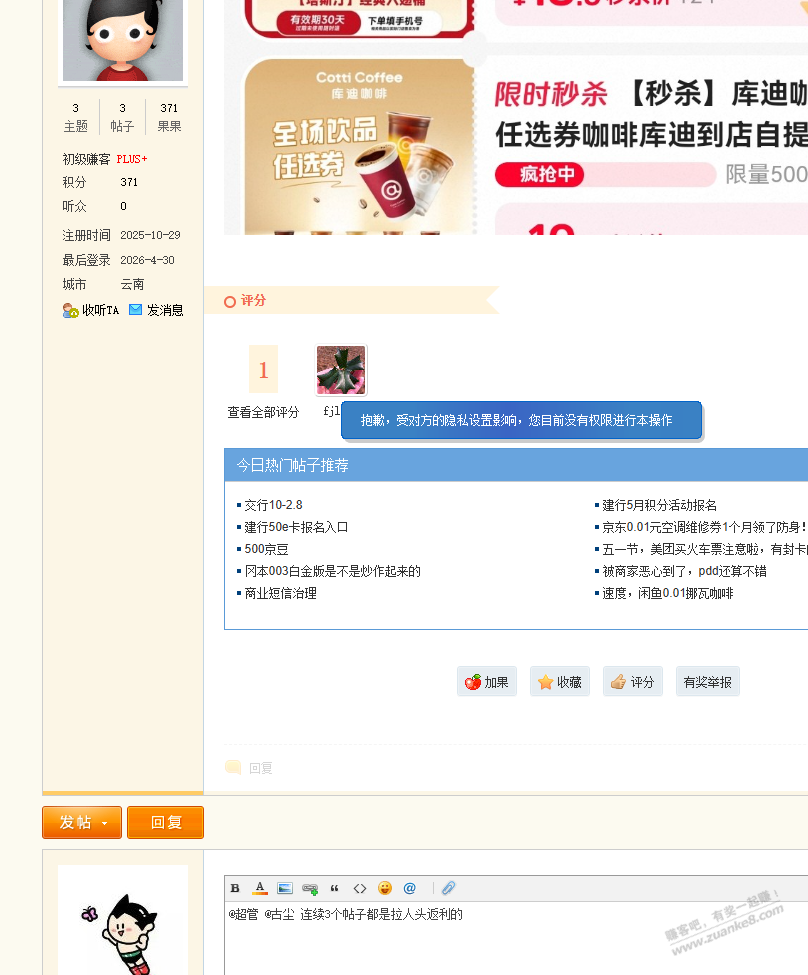This screenshot has height=975, width=808.
Task: Open 查看全部评分 link
Action: [x=263, y=412]
